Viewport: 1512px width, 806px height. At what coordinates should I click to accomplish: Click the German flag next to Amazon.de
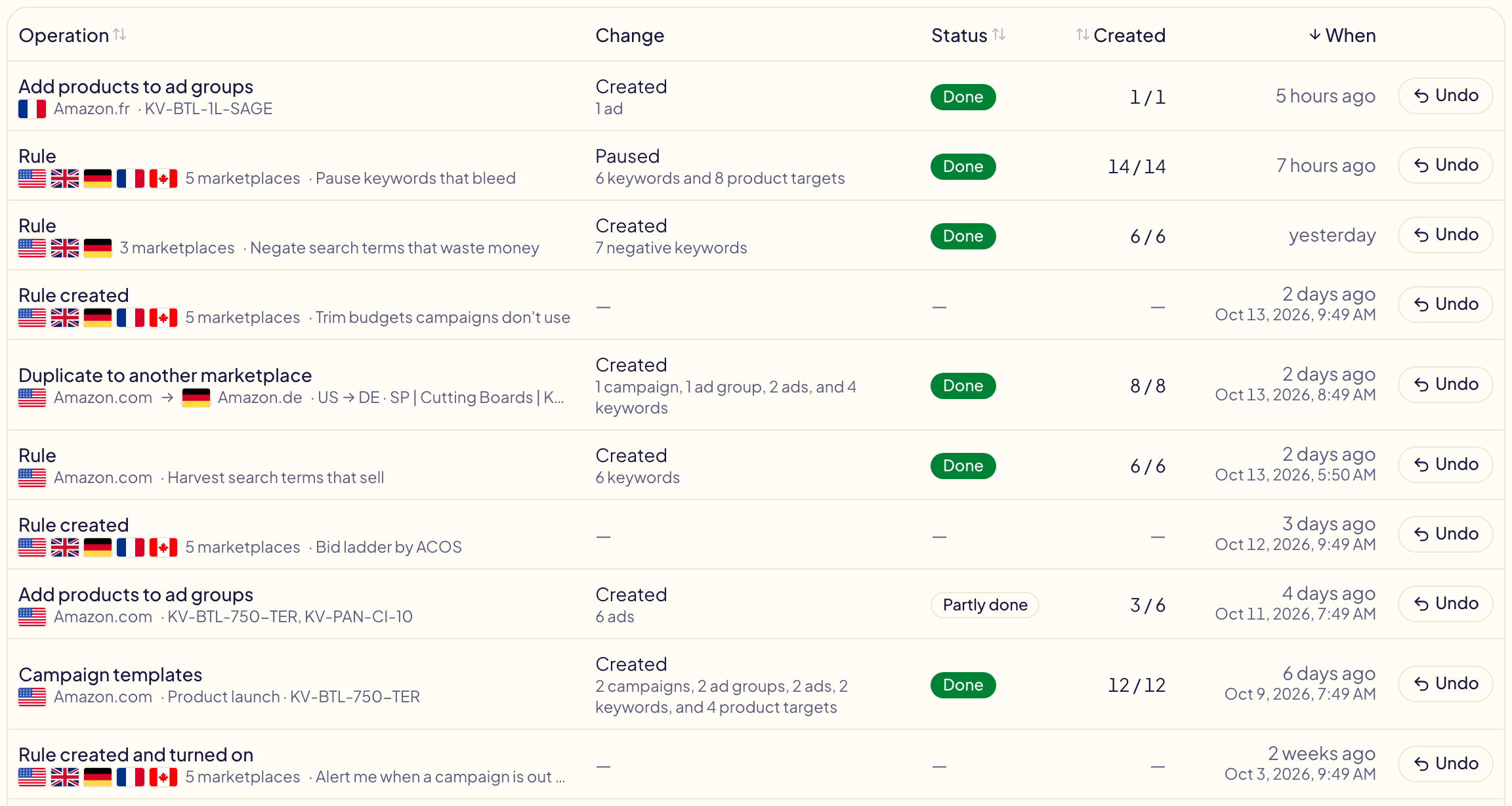(x=196, y=398)
